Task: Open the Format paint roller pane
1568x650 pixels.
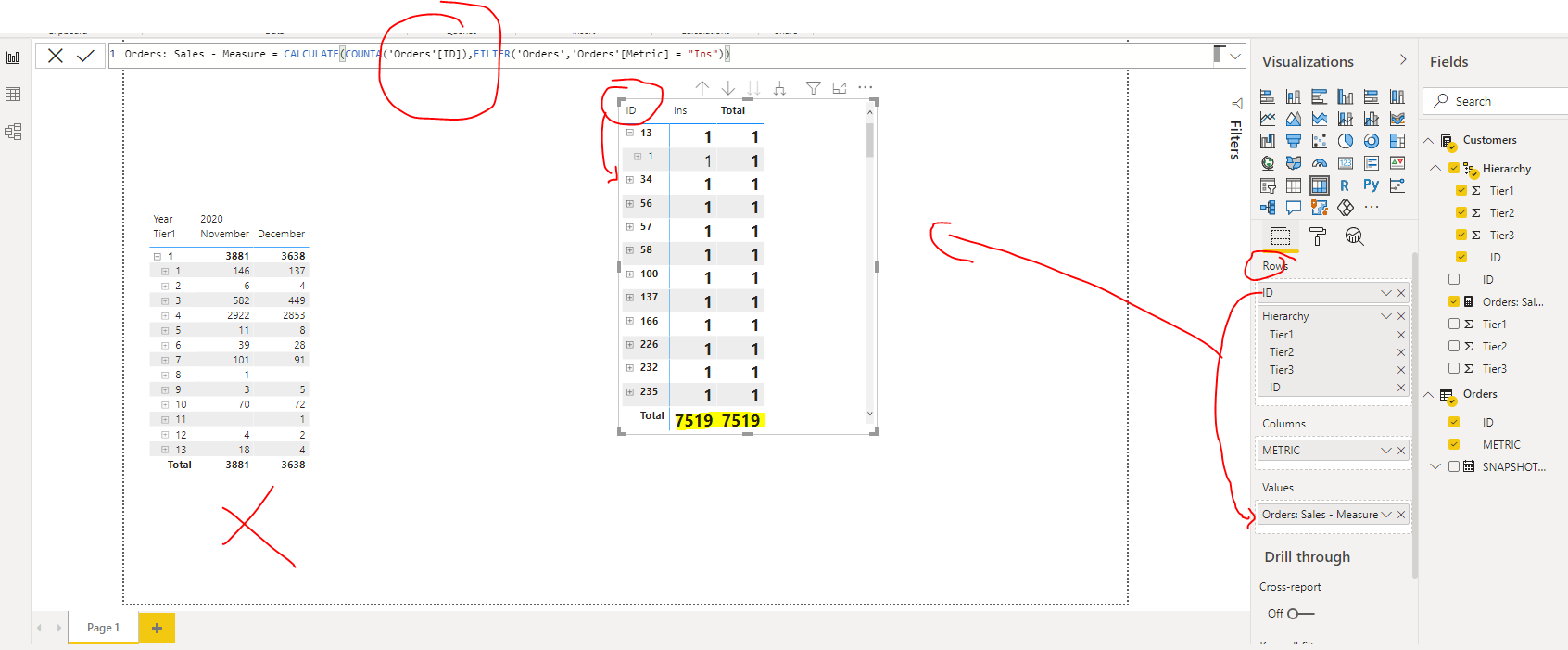Action: tap(1318, 236)
